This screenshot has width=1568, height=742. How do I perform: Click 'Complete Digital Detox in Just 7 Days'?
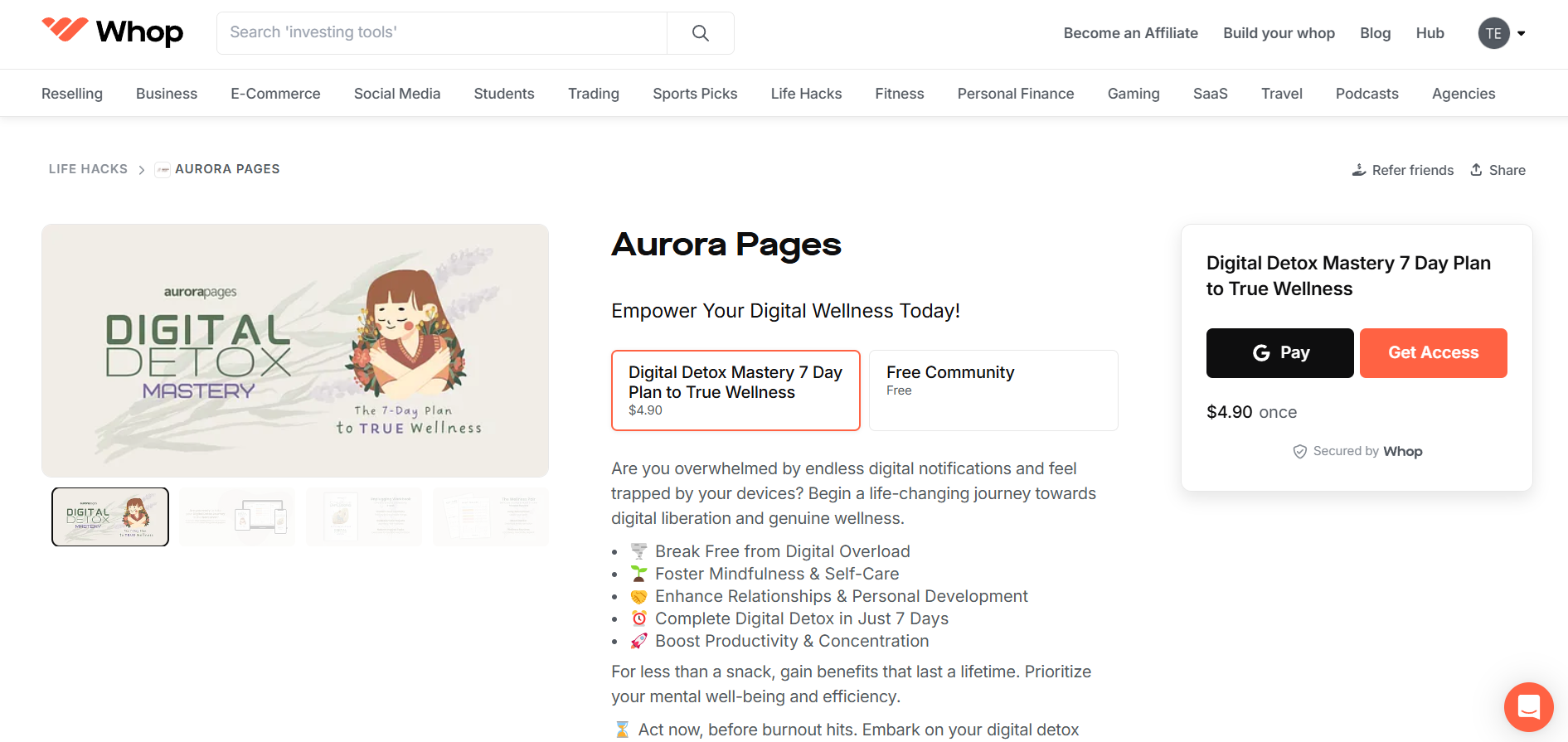pos(802,618)
